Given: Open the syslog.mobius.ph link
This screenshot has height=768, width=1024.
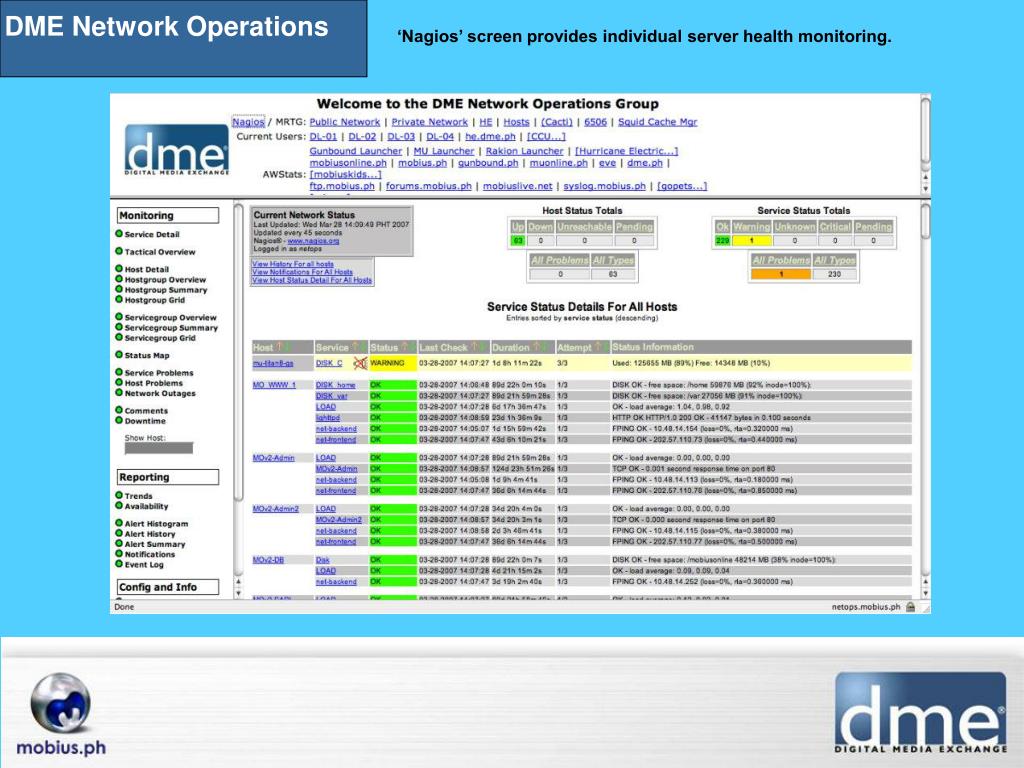Looking at the screenshot, I should (x=605, y=186).
